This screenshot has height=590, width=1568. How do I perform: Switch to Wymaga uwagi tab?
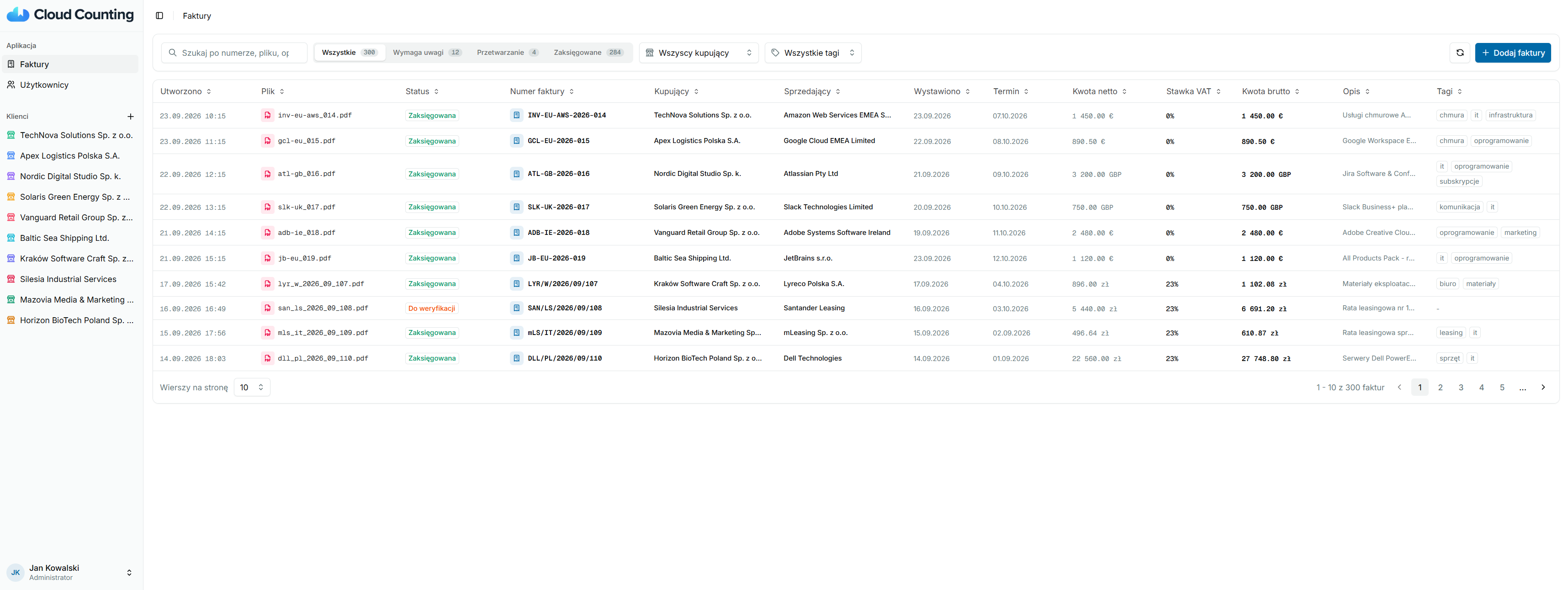point(427,53)
